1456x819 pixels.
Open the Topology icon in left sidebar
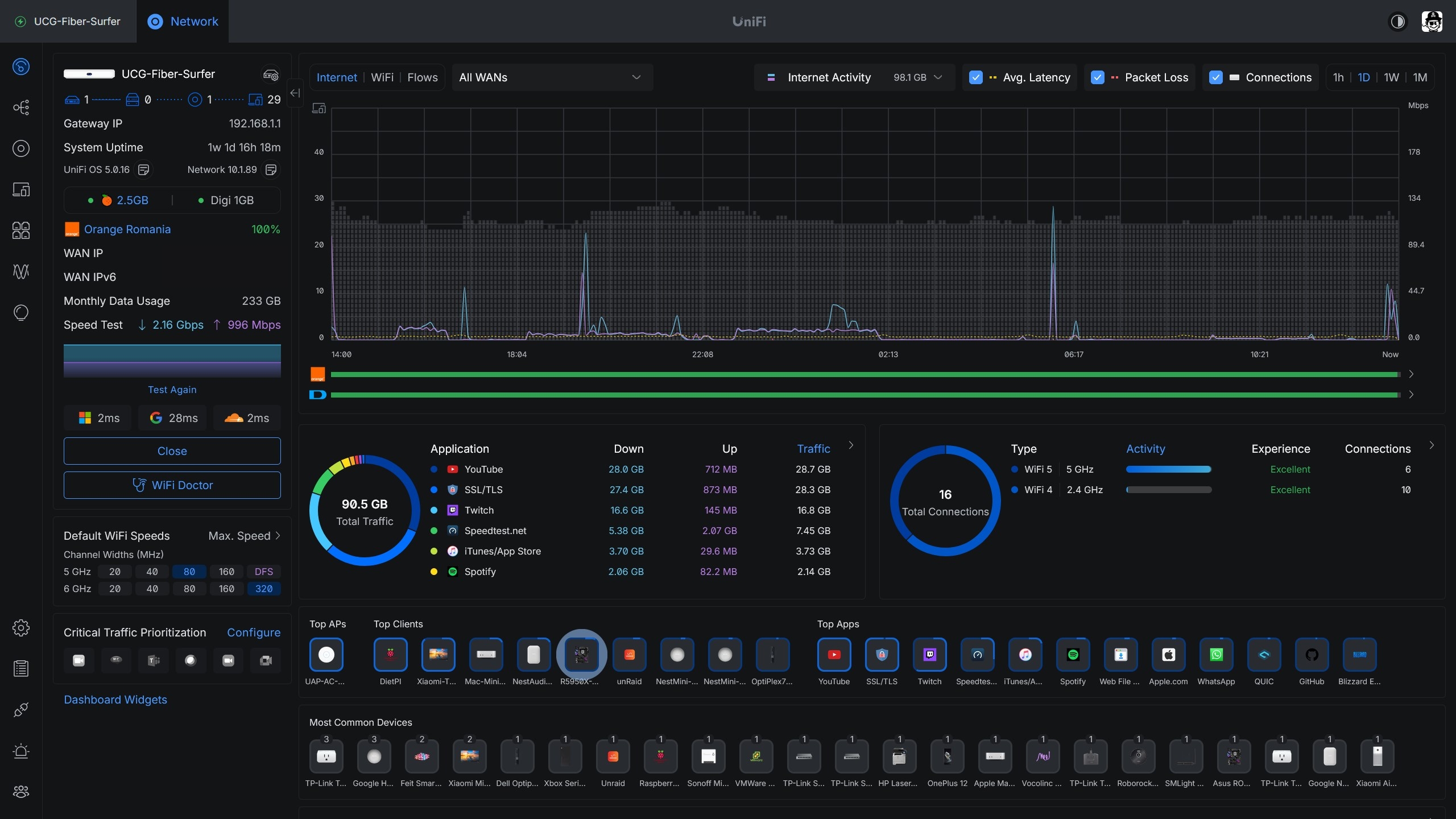(21, 107)
